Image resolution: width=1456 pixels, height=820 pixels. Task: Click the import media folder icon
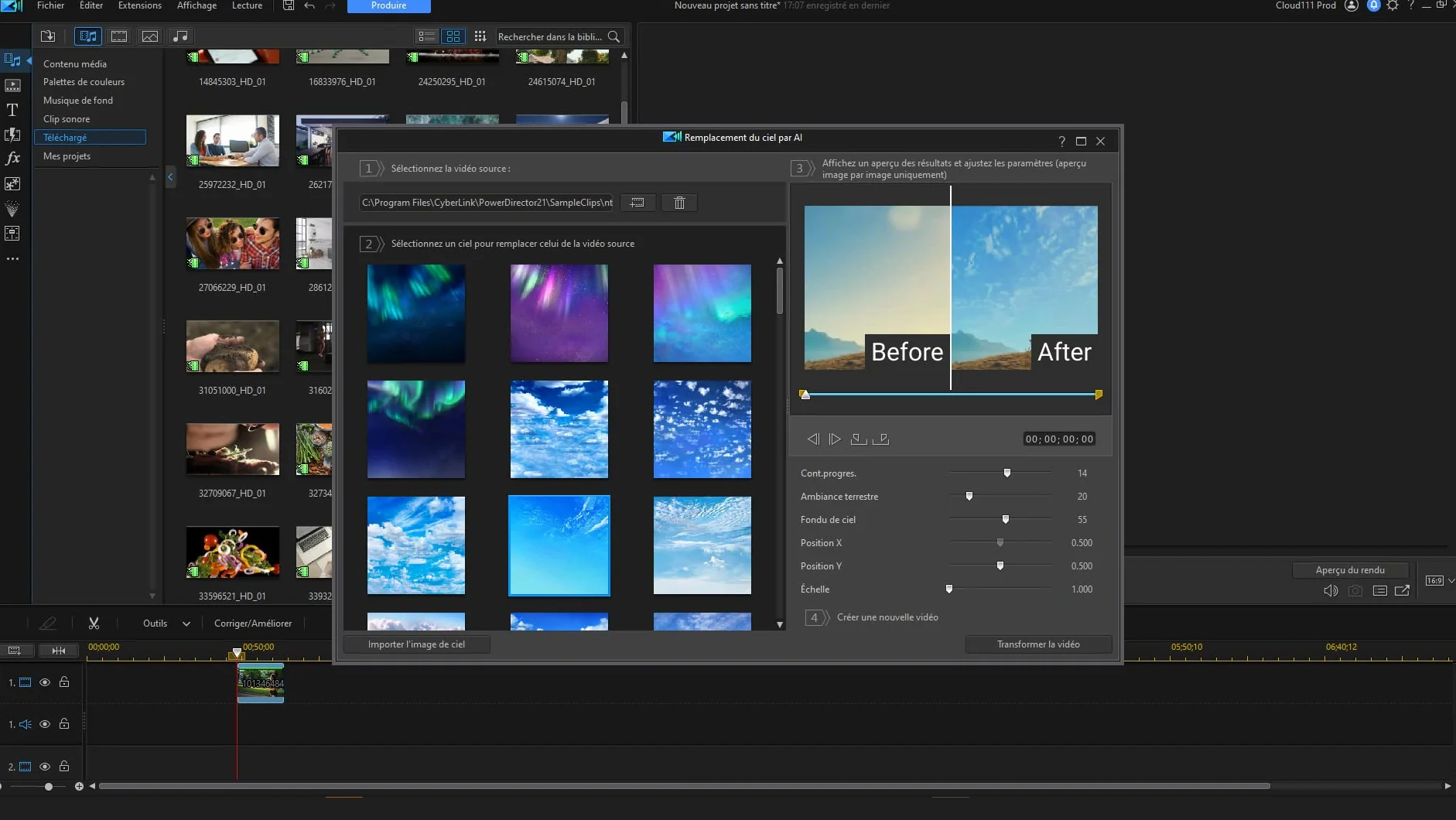pos(48,36)
